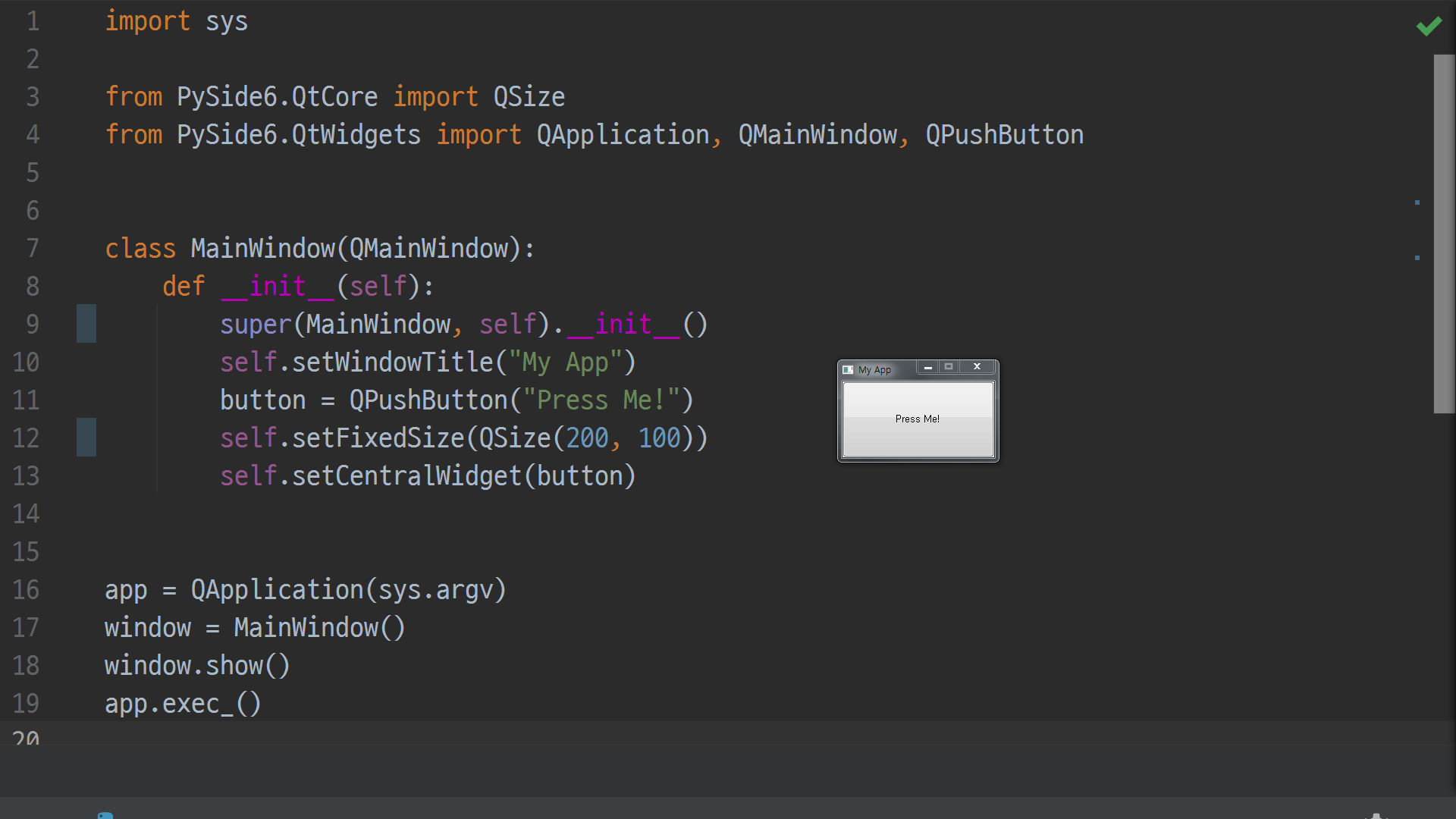The height and width of the screenshot is (819, 1456).
Task: Click the QPushButton import name on line 4
Action: pos(1004,135)
